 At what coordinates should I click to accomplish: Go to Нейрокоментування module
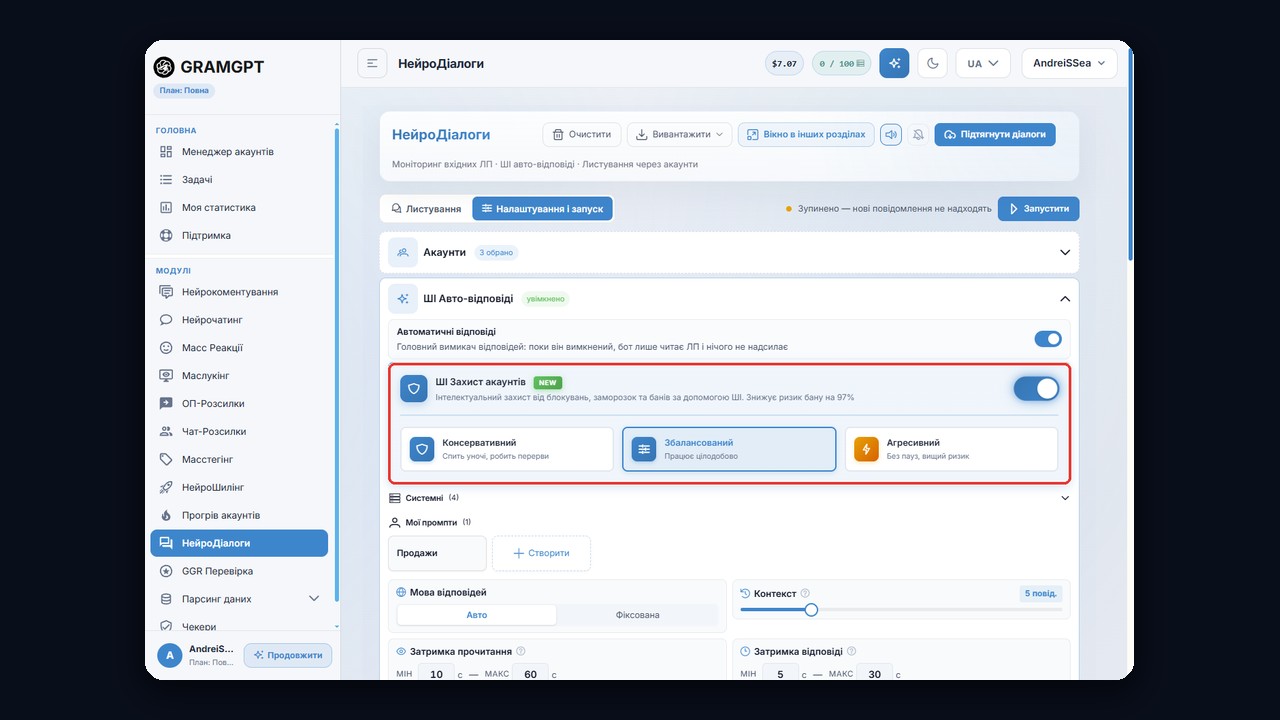[x=240, y=292]
